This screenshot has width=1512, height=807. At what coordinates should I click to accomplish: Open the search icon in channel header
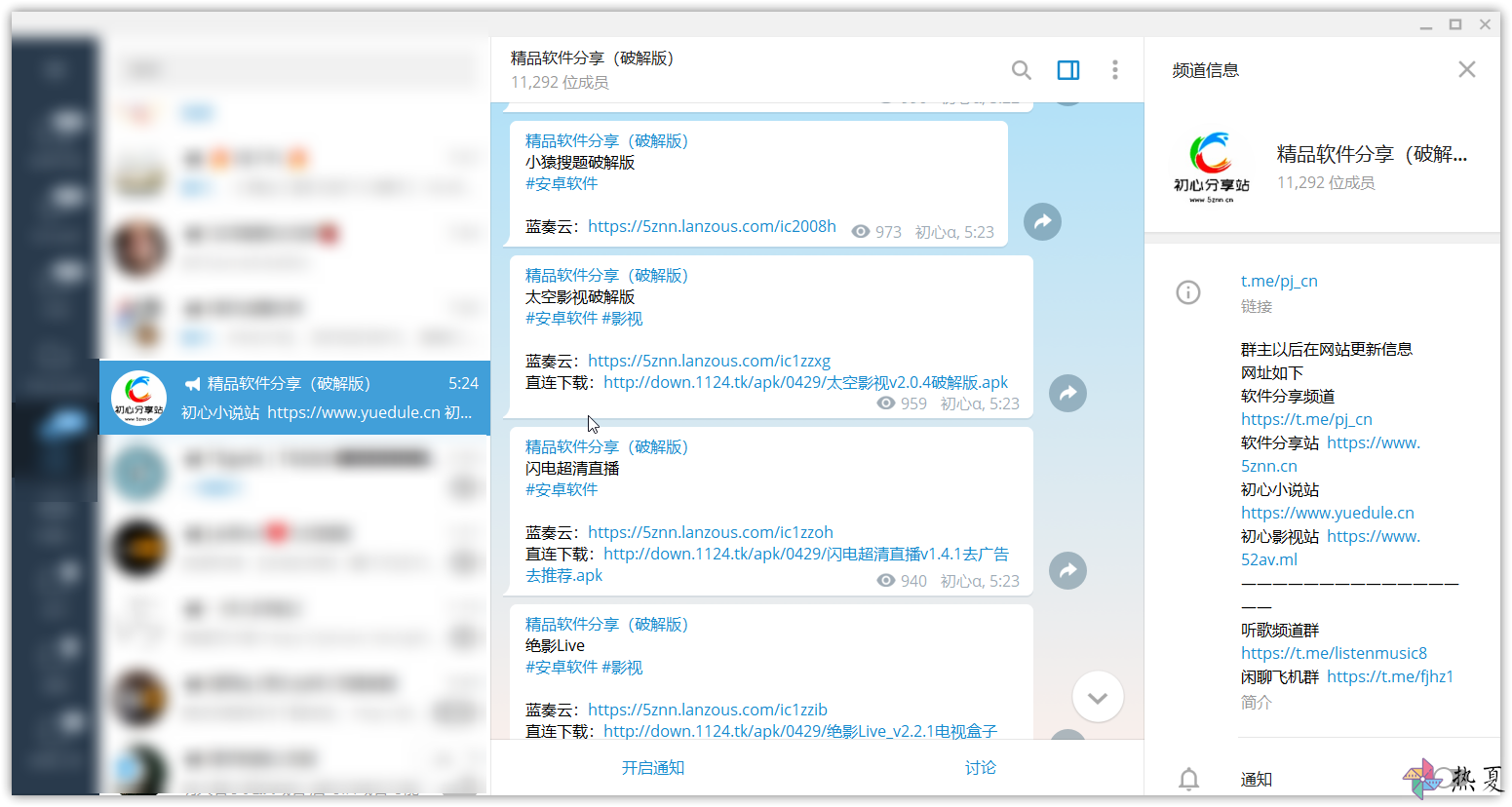pos(1021,70)
